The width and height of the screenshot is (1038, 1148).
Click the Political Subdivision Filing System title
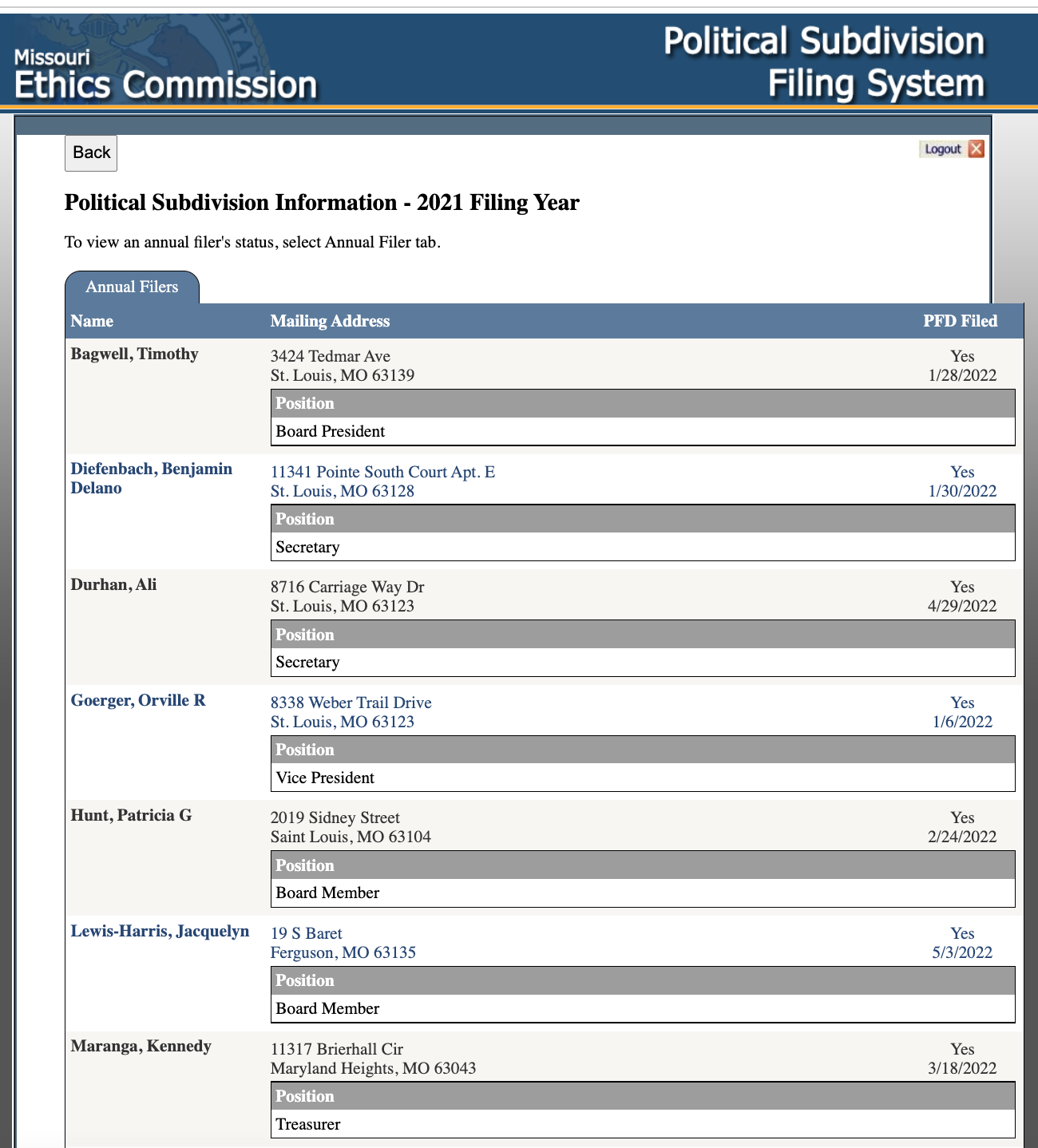823,62
